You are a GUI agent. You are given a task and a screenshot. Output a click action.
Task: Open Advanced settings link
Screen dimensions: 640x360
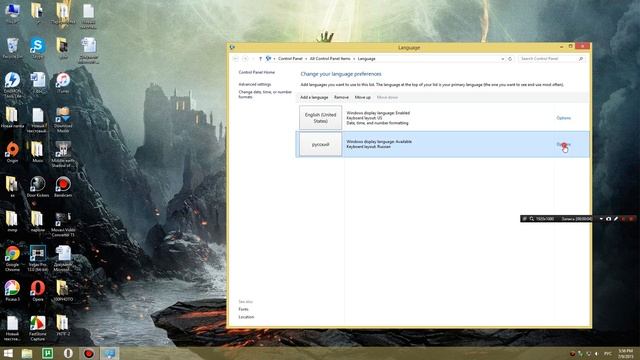point(255,84)
